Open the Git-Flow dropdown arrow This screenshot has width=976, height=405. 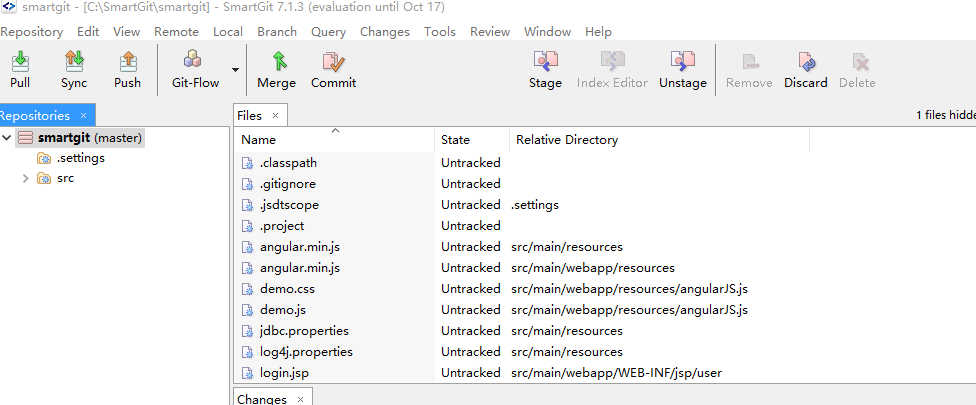tap(235, 70)
